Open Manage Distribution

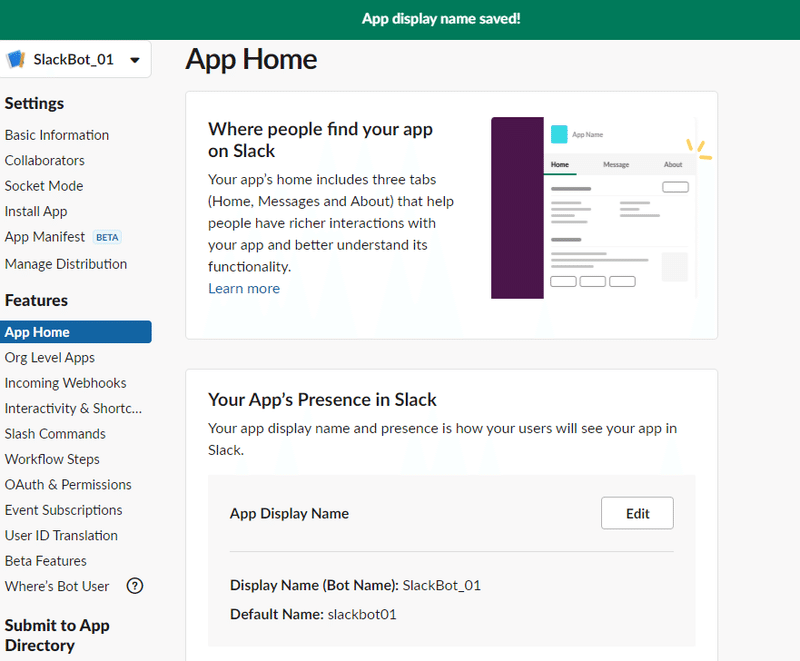(x=66, y=264)
